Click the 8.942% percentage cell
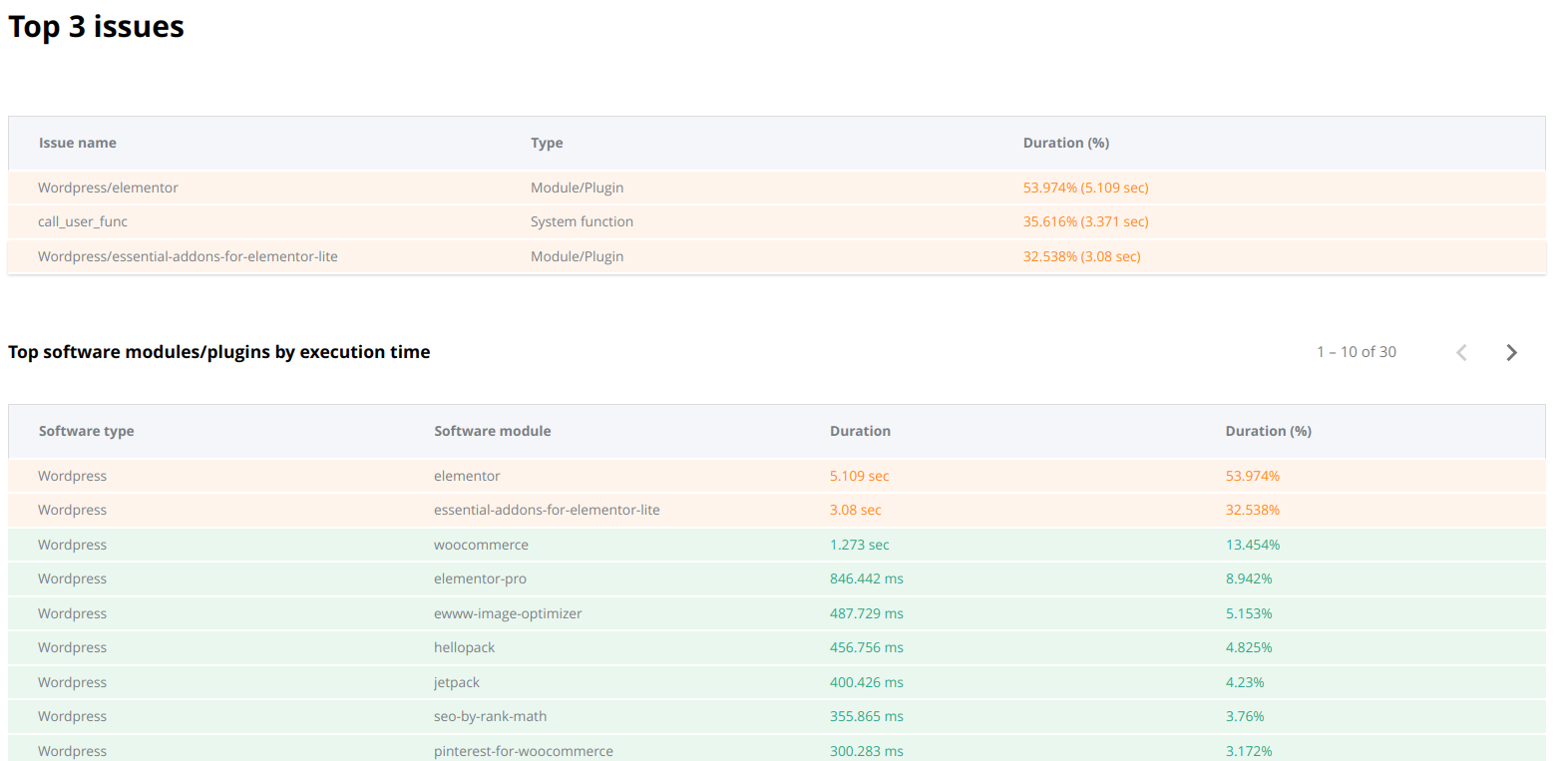1568x761 pixels. coord(1249,578)
